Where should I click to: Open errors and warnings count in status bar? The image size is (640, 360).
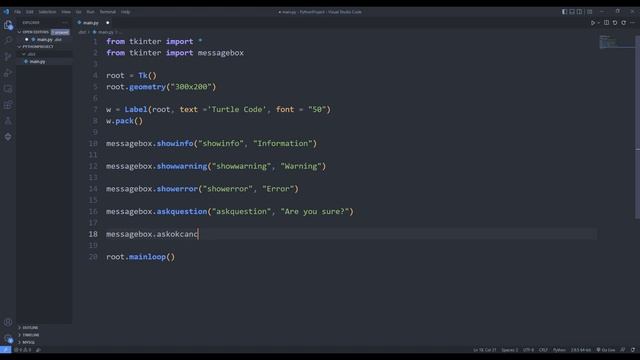tap(23, 350)
